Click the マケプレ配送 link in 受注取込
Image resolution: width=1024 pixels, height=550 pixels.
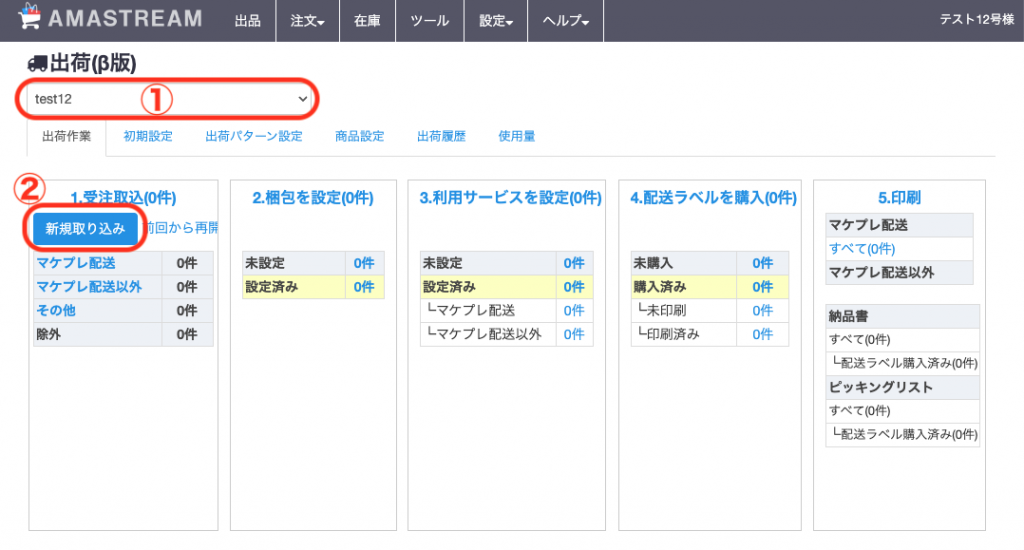[76, 263]
